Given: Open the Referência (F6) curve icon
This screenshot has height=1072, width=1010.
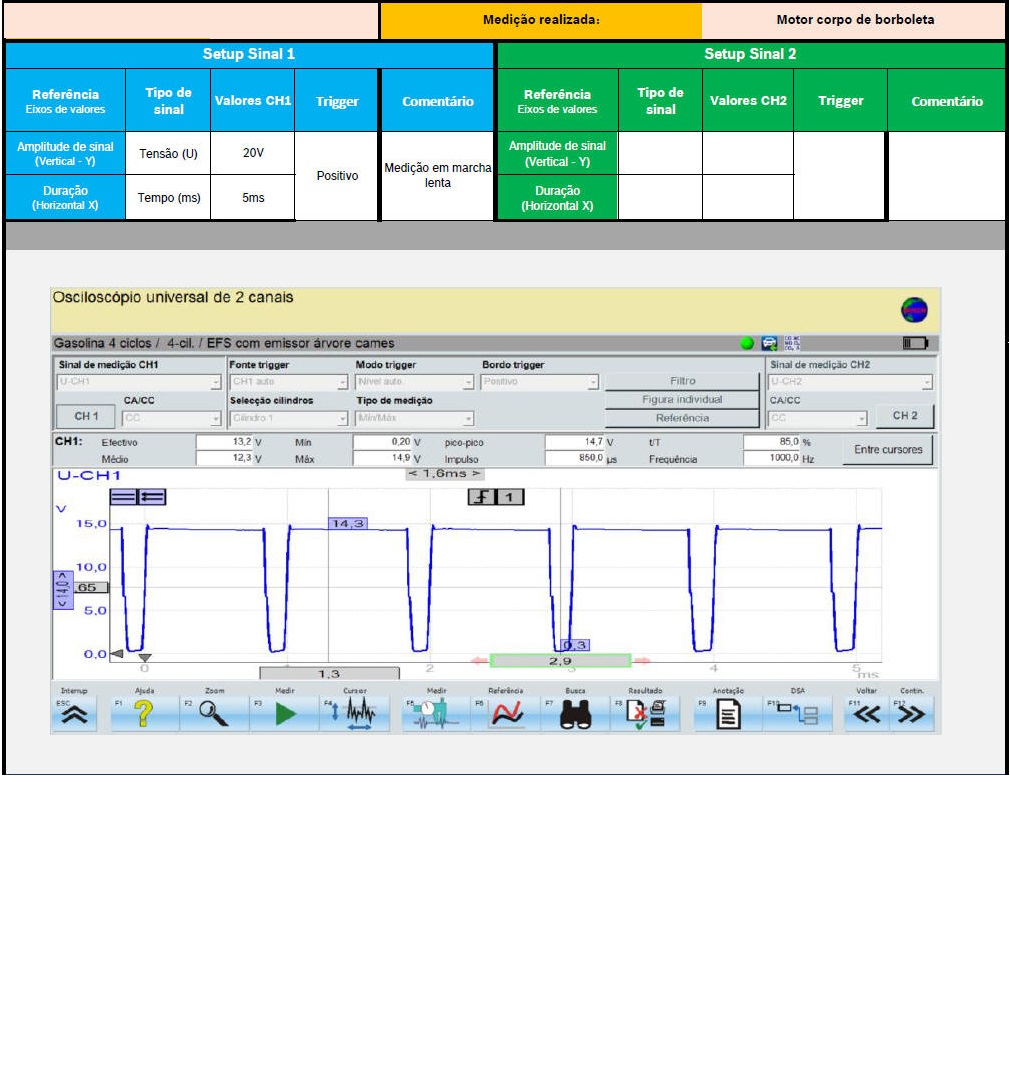Looking at the screenshot, I should (508, 713).
